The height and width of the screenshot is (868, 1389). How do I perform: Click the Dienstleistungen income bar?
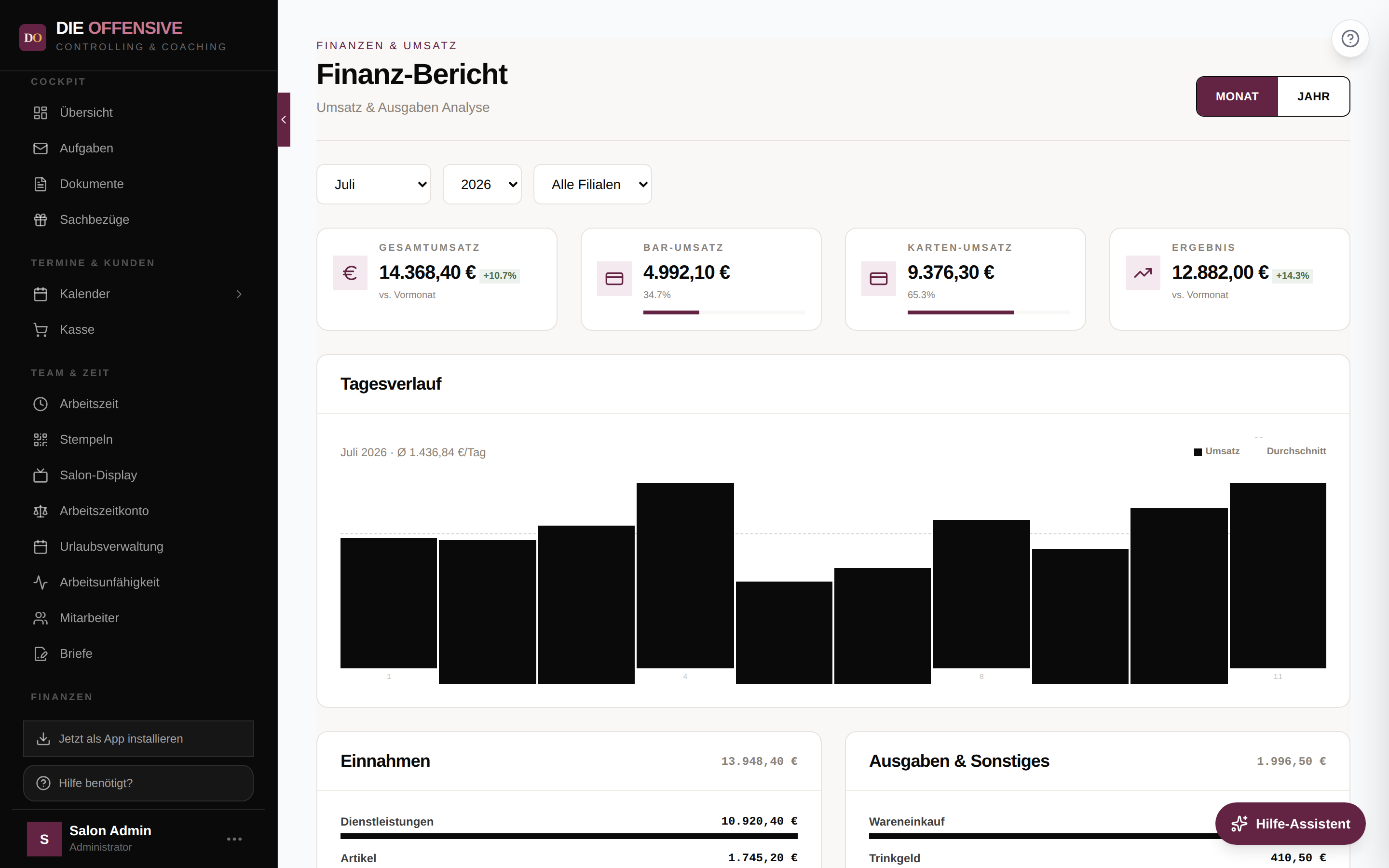(569, 836)
